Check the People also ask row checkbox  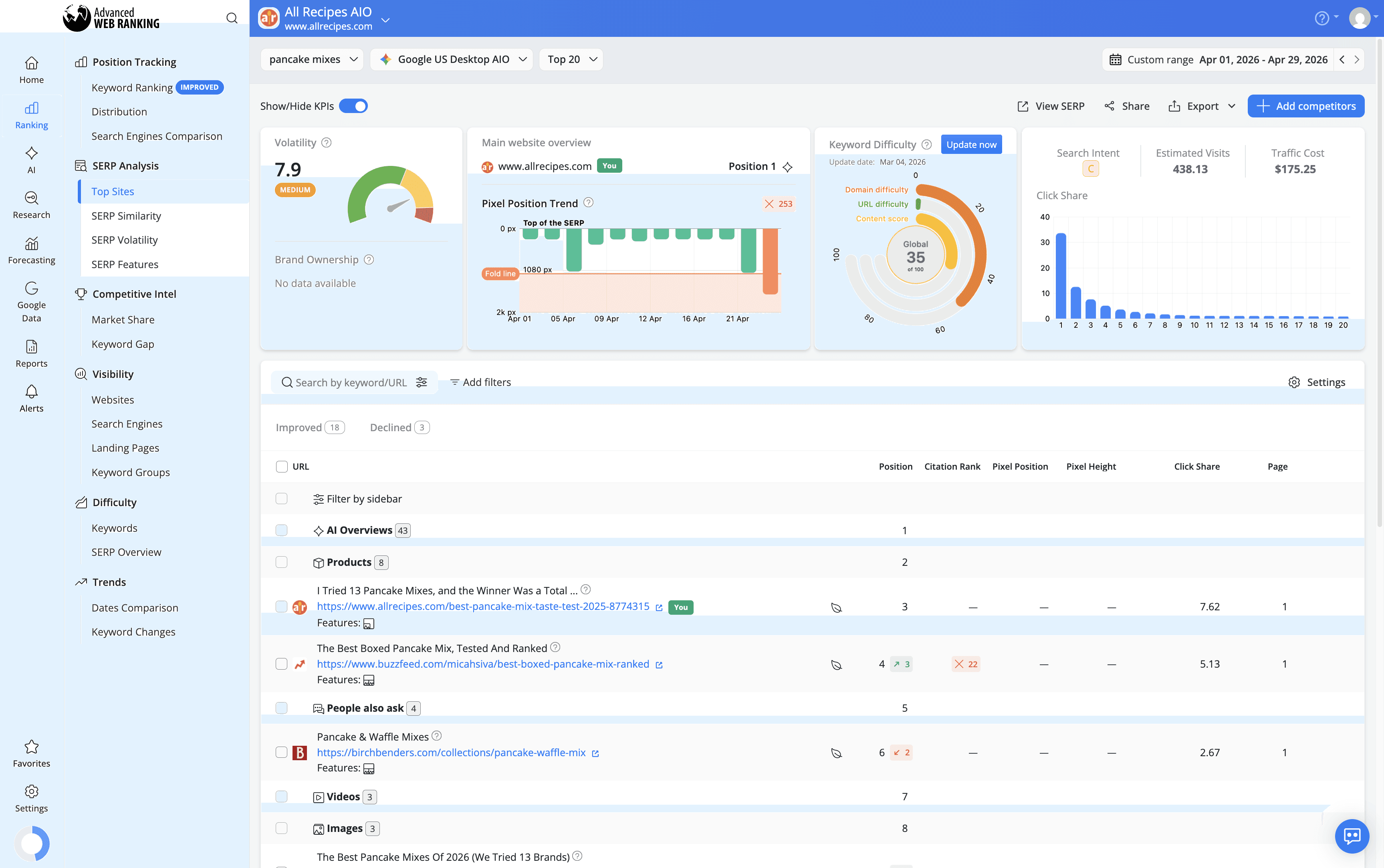coord(281,708)
